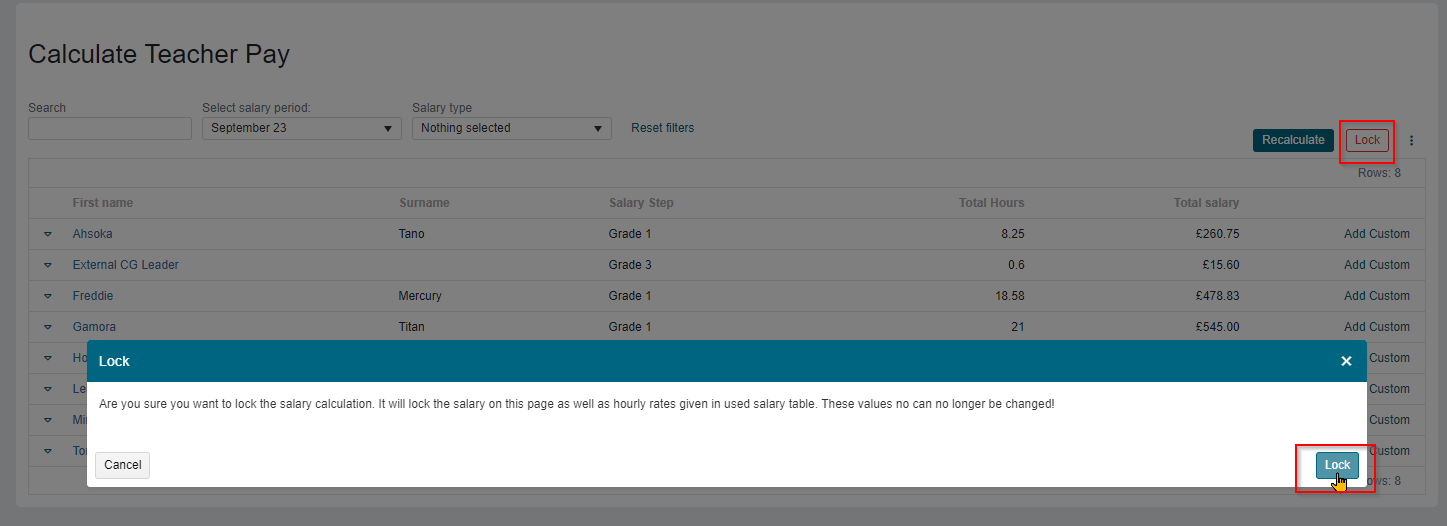Sort by Surname column header
This screenshot has height=526, width=1447.
(x=424, y=203)
